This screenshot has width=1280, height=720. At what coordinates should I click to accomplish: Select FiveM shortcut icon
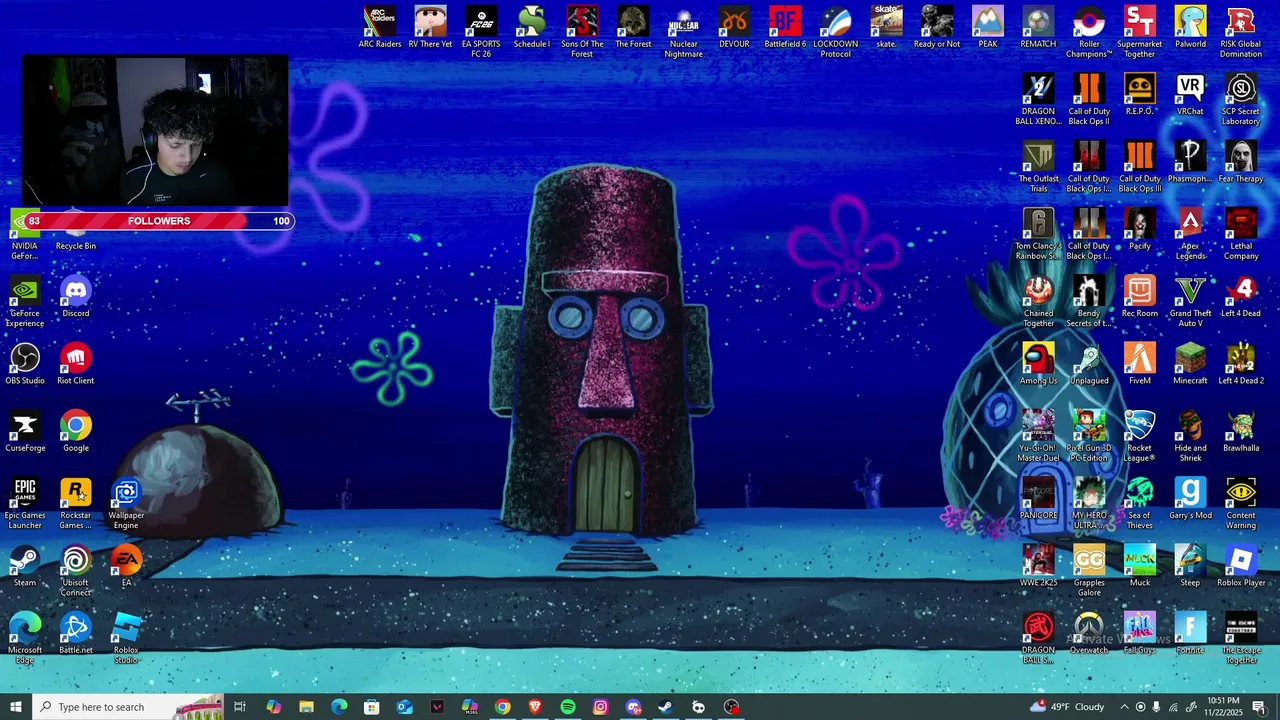(x=1139, y=363)
